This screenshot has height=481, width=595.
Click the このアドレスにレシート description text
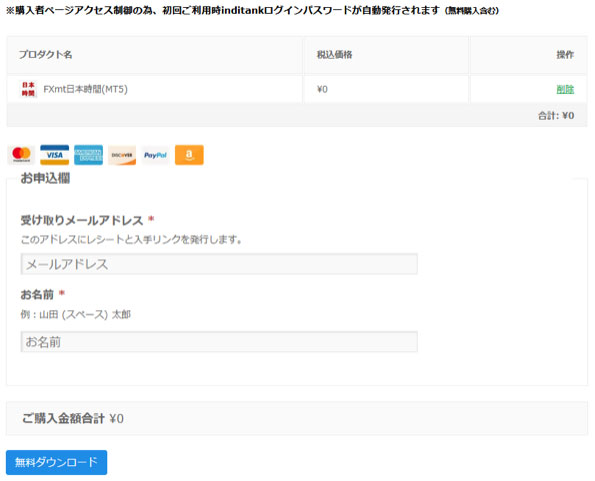131,239
